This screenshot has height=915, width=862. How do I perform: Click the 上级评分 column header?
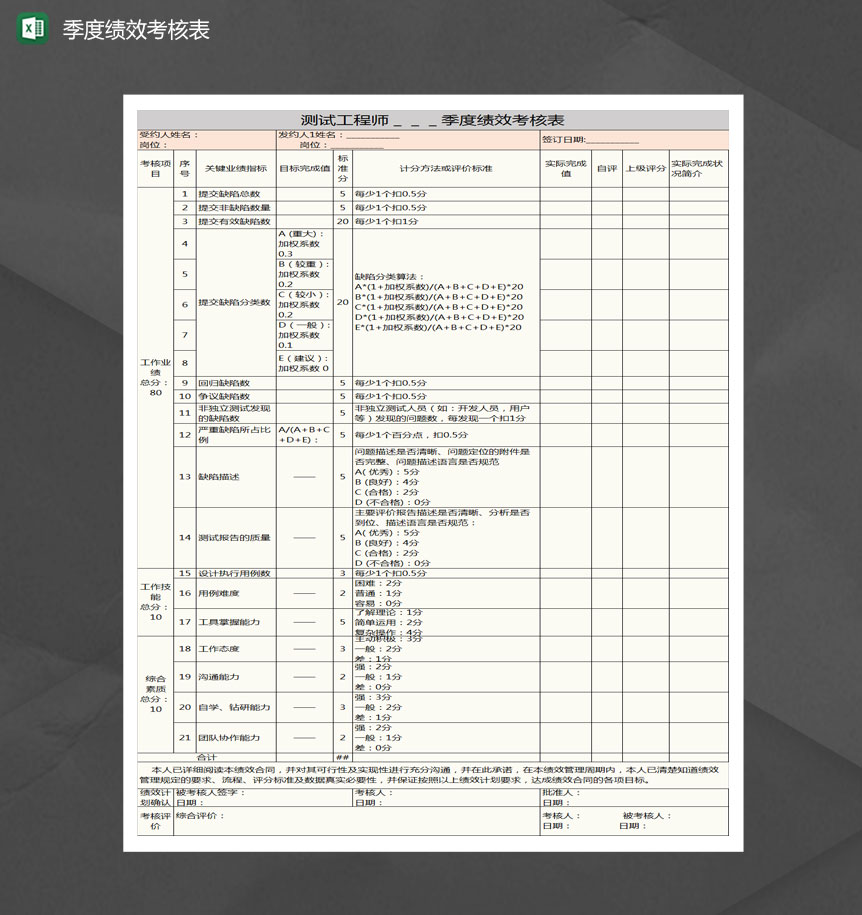(645, 167)
